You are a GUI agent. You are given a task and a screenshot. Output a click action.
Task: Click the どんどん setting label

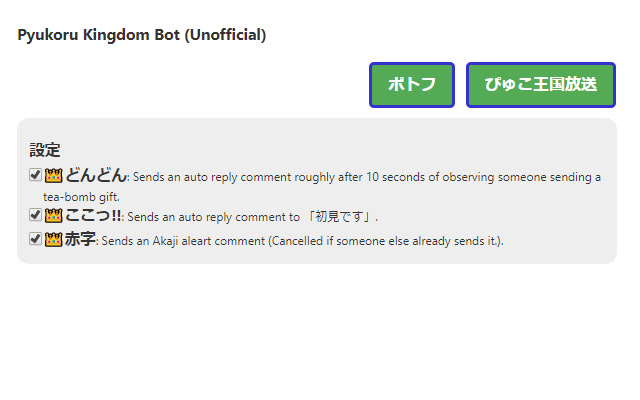[x=96, y=176]
